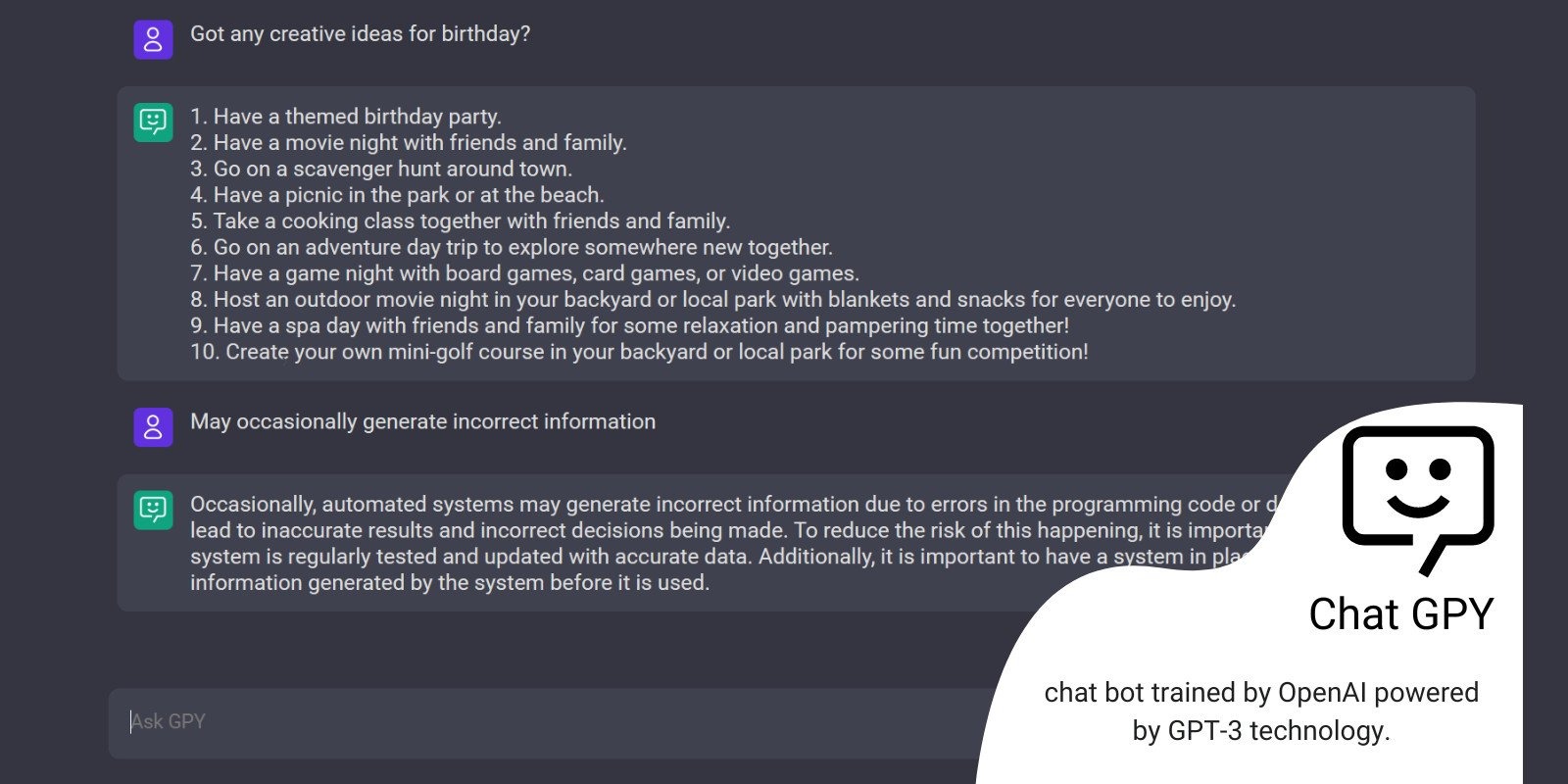Click the large Chat GPY smiley logo

(x=1418, y=500)
